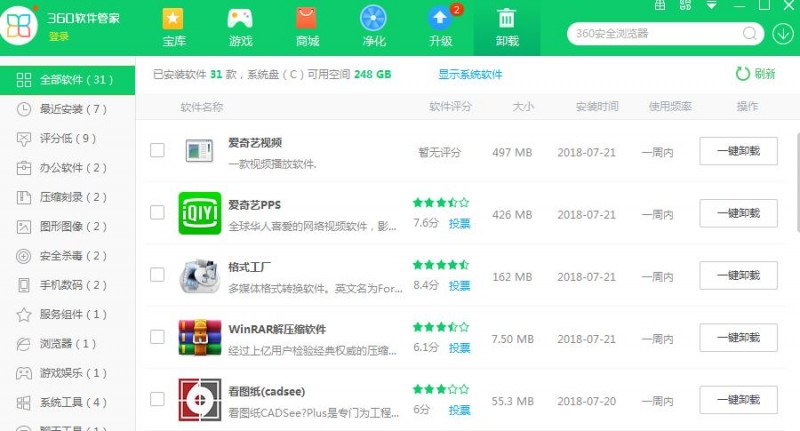Select 服务组件 (1) category
The width and height of the screenshot is (800, 431).
click(67, 314)
